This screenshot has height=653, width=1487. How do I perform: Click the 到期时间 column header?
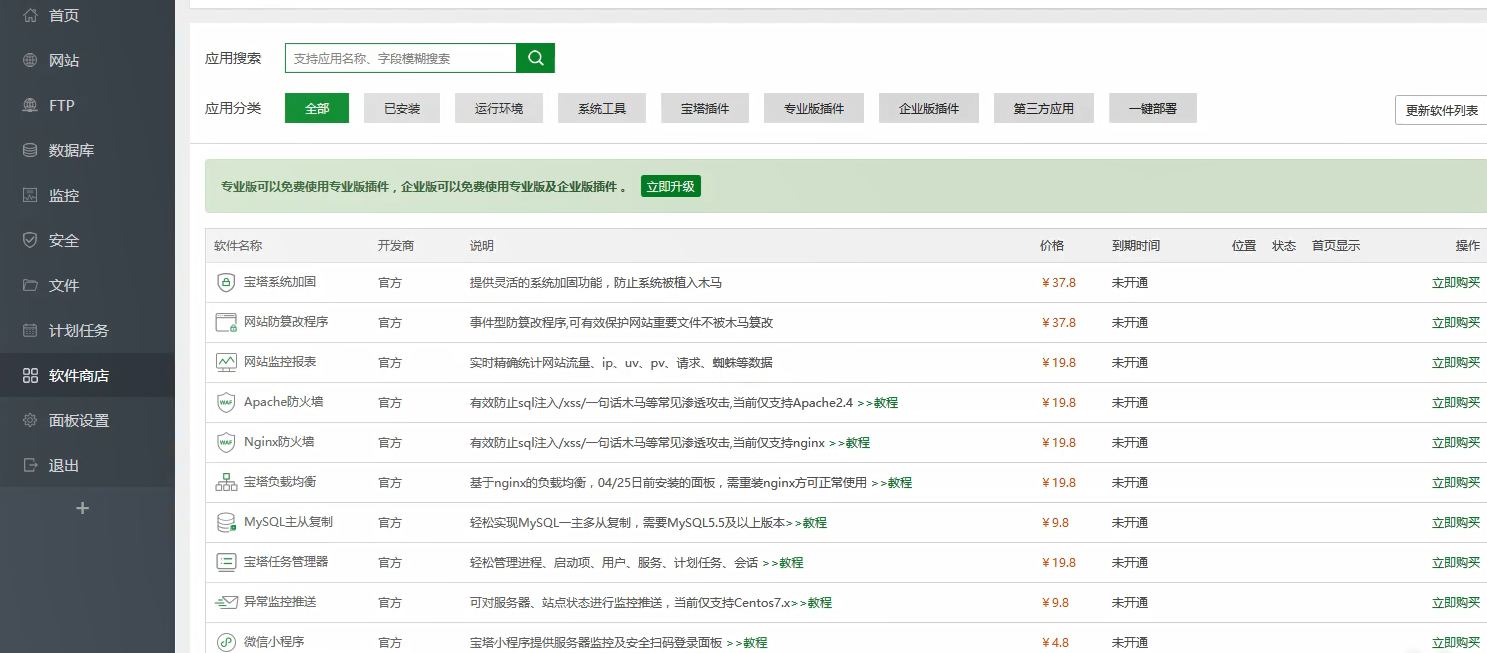tap(1136, 245)
